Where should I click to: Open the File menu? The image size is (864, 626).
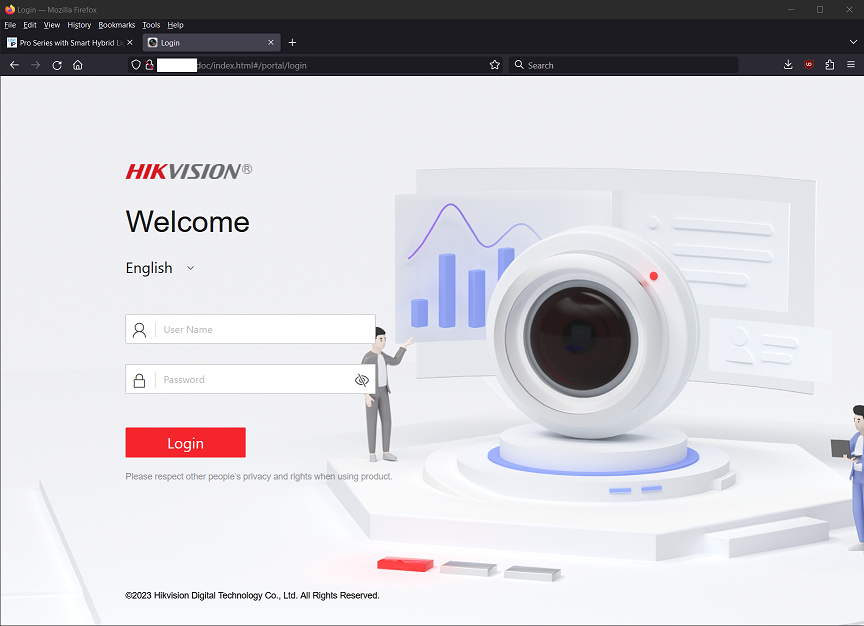10,25
